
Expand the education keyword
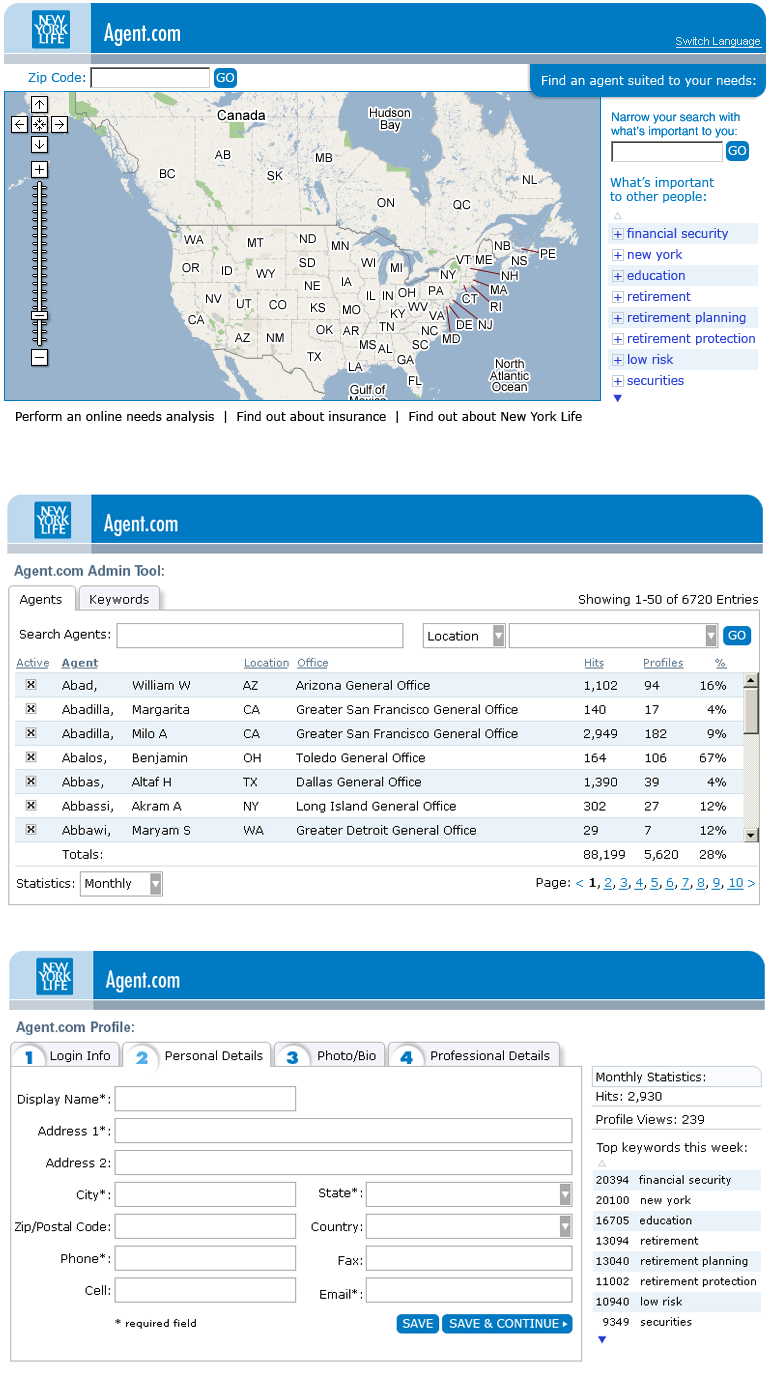pos(617,276)
